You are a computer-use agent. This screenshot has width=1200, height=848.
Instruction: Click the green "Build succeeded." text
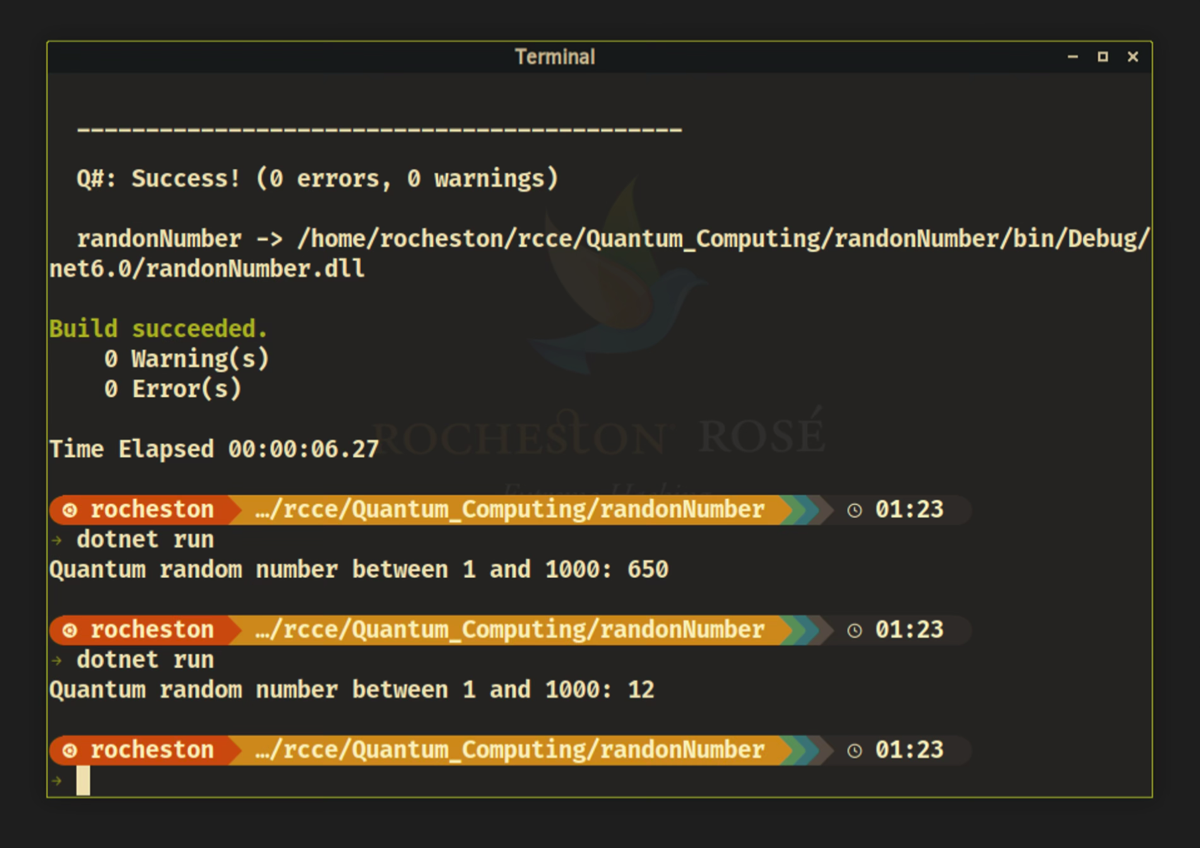(x=158, y=329)
